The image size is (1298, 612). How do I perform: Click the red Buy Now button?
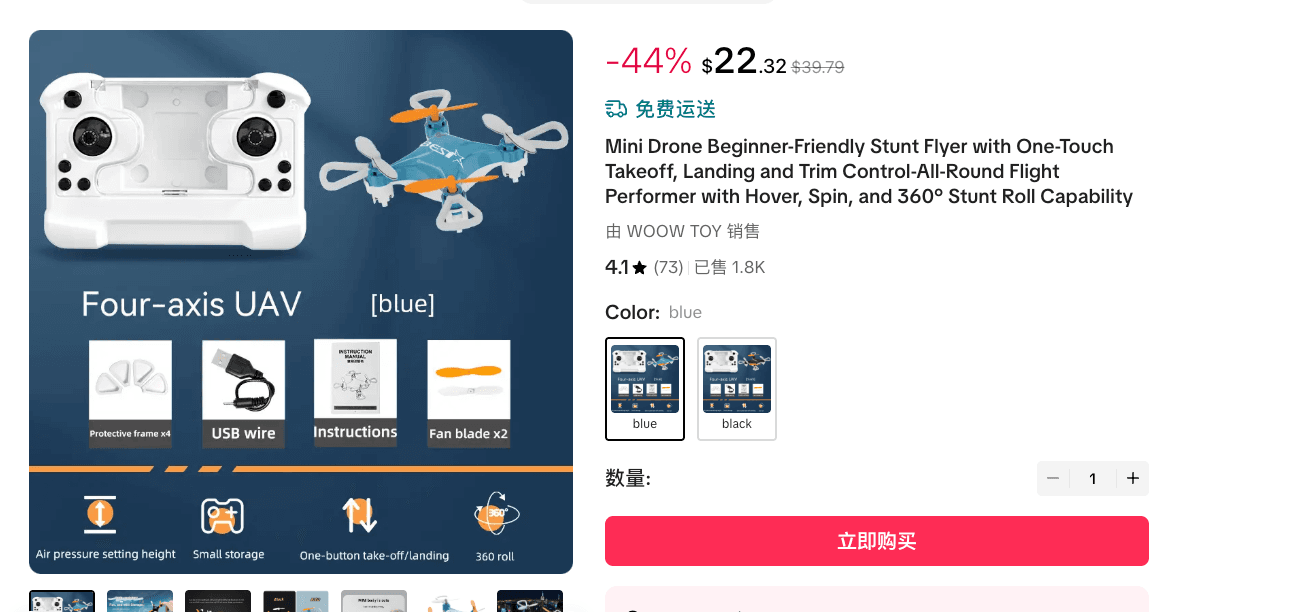(x=876, y=541)
